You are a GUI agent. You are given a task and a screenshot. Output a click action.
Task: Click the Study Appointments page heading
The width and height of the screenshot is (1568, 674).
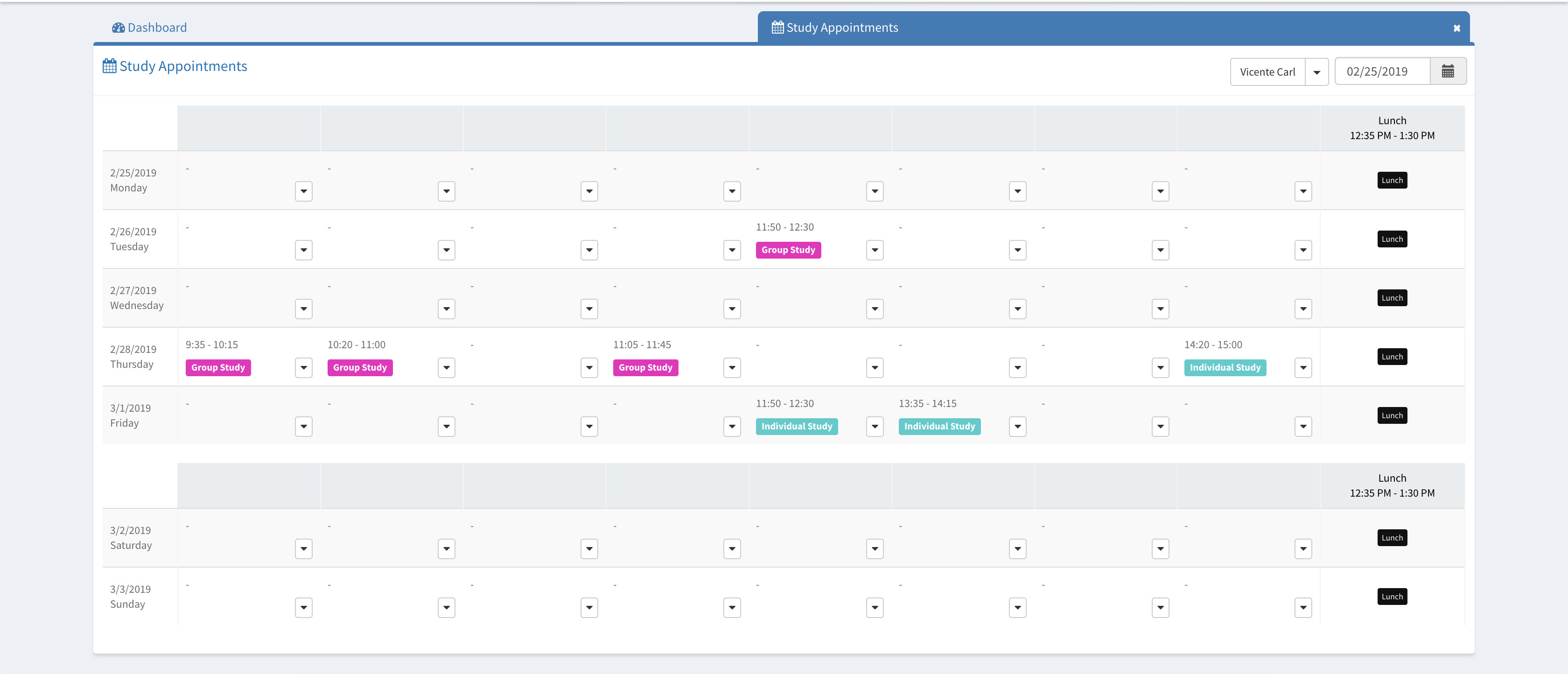182,66
